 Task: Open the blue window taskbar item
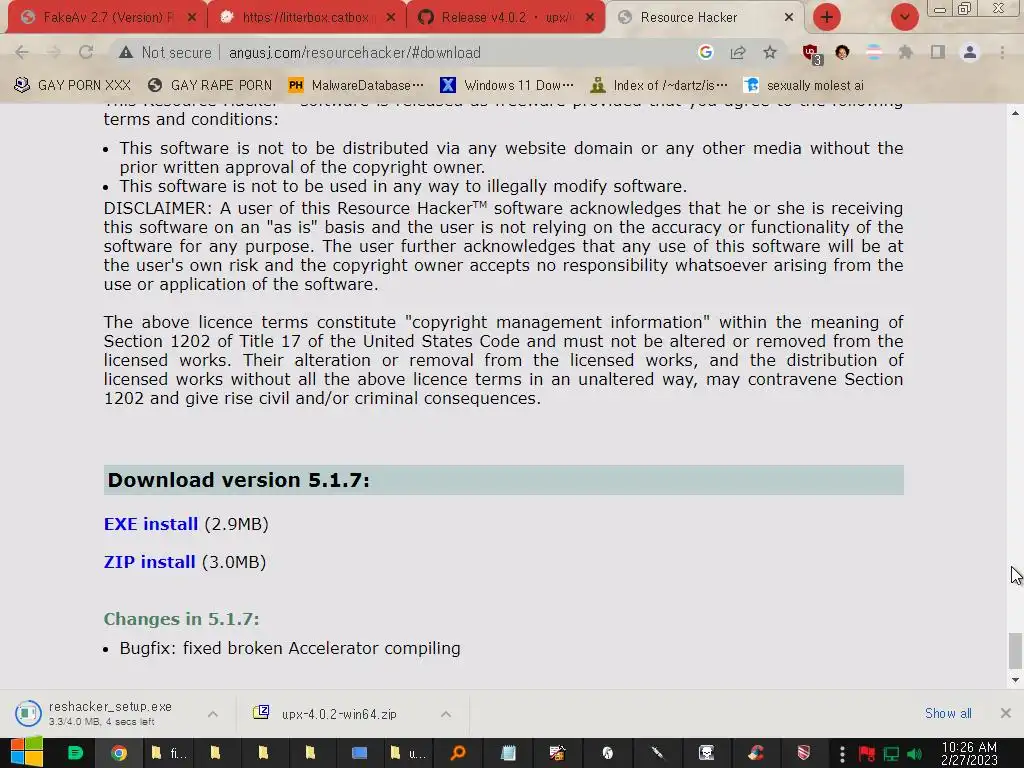[x=359, y=753]
